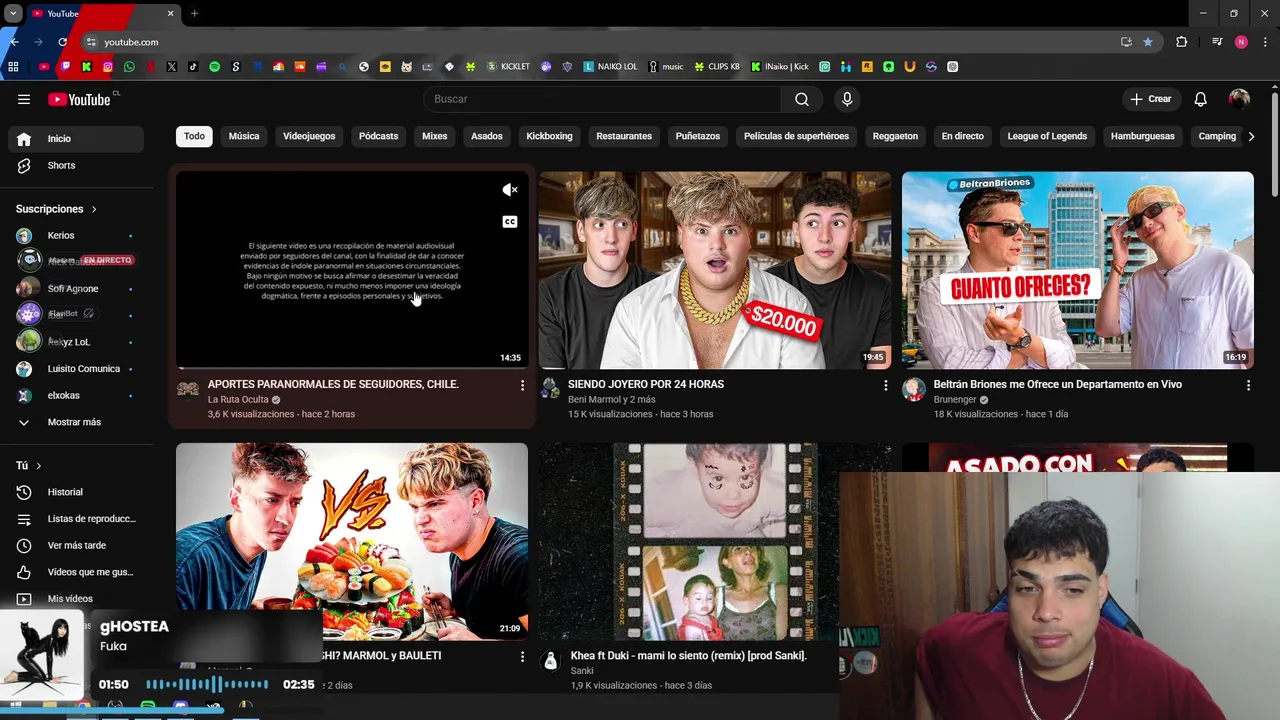1280x720 pixels.
Task: Open Videos que me gustan
Action: click(76, 572)
